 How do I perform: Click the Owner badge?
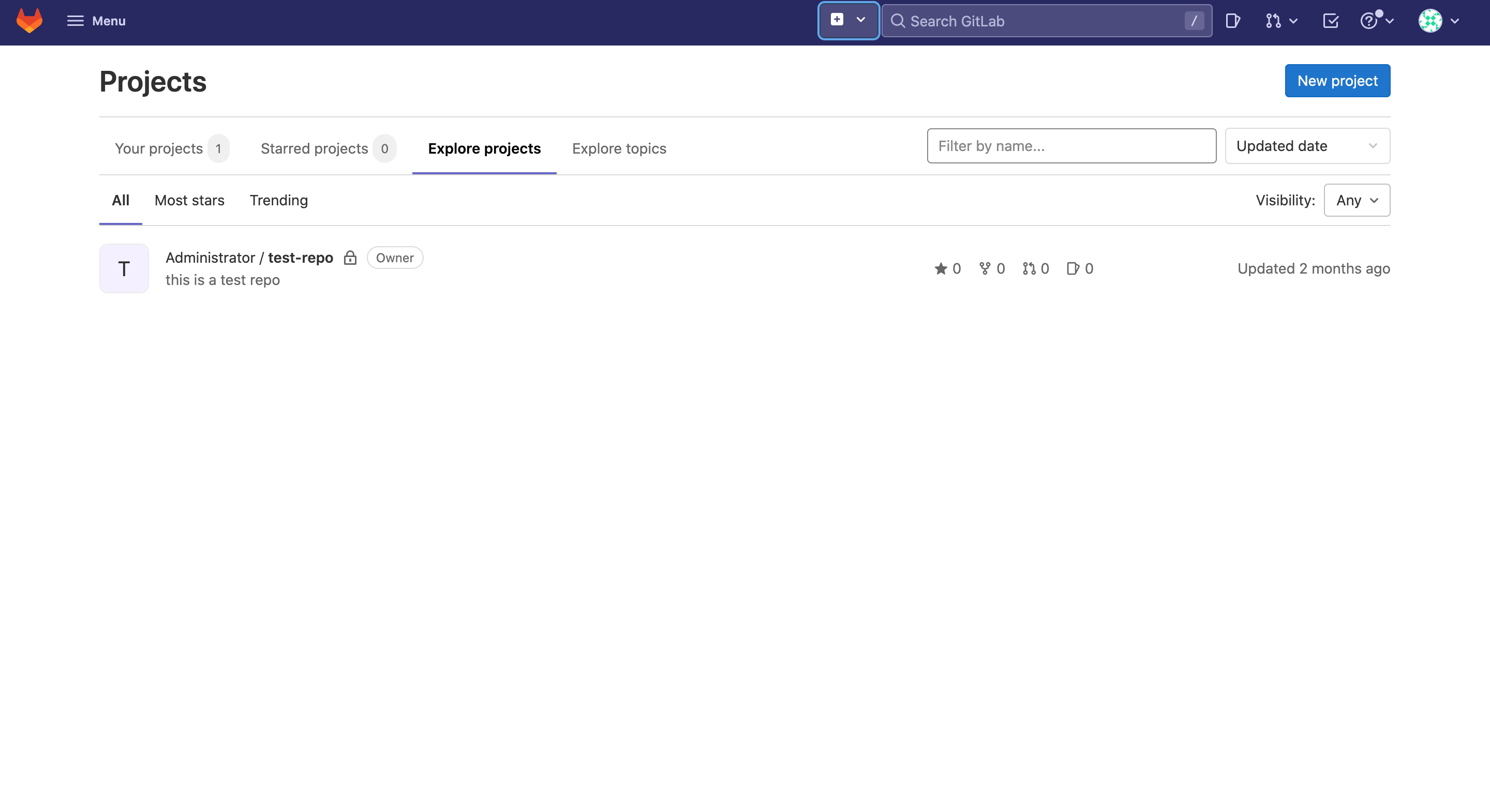395,258
